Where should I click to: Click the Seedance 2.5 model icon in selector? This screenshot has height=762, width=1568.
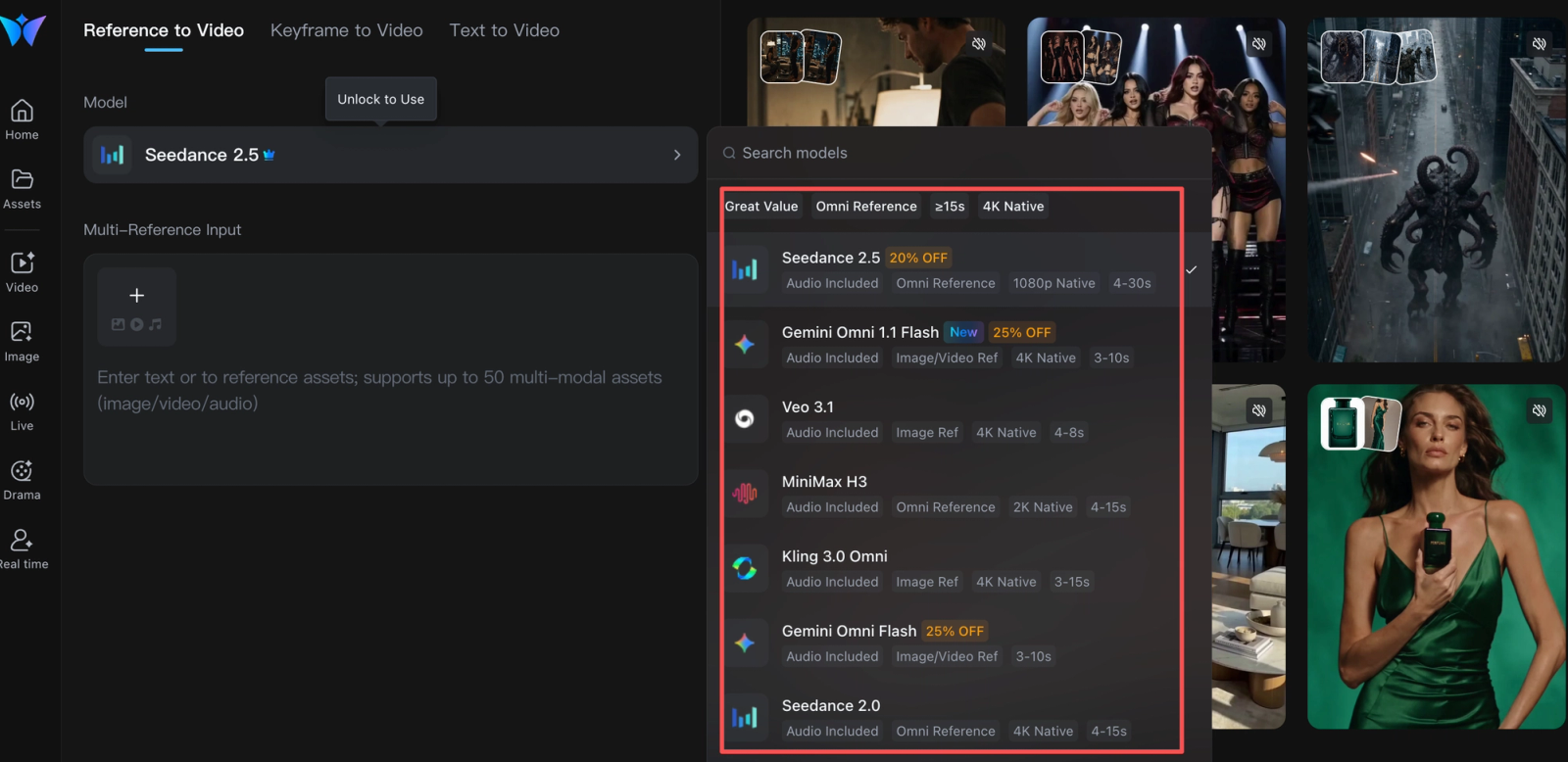click(x=113, y=155)
